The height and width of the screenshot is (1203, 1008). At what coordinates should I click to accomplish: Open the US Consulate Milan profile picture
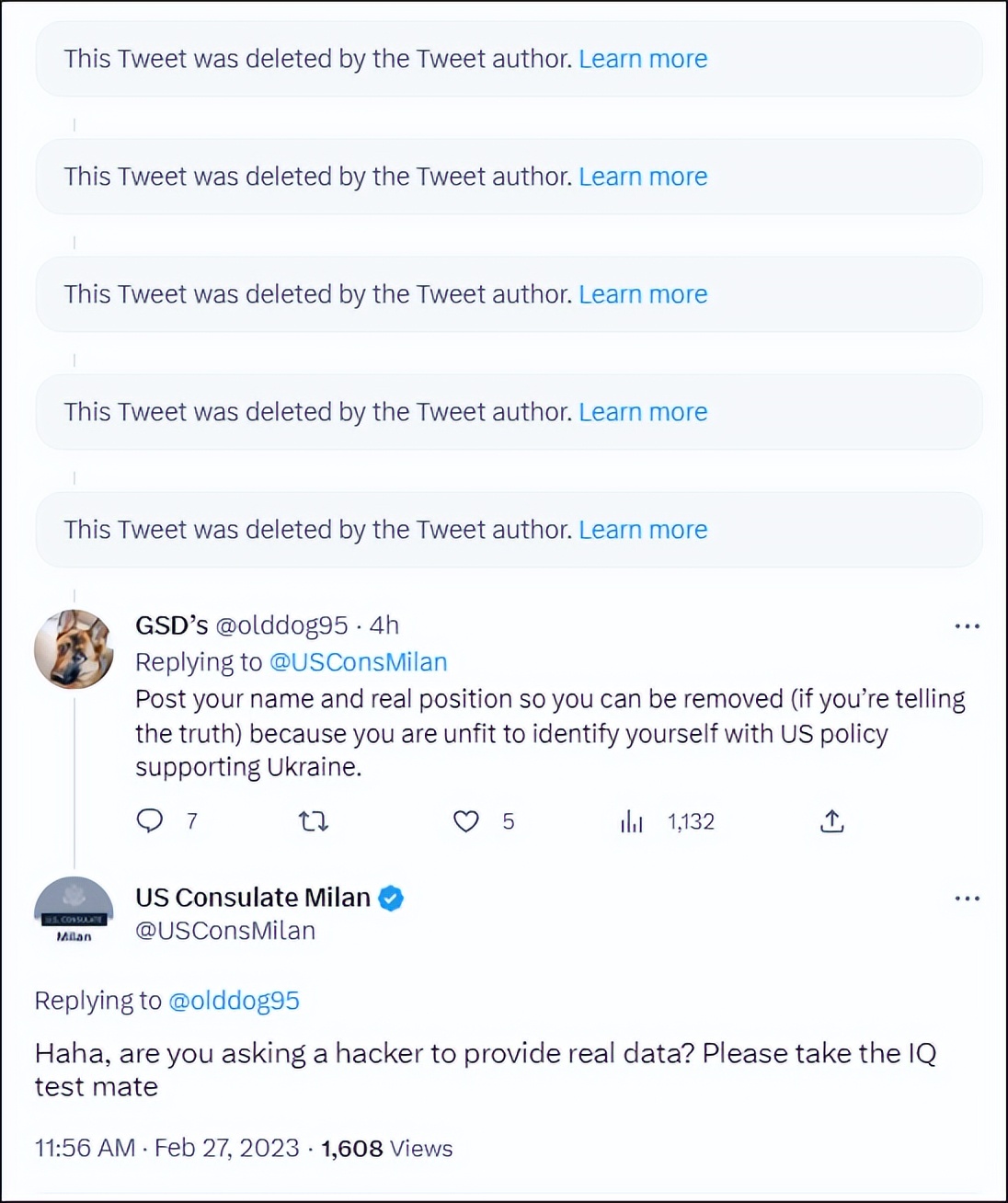click(x=74, y=911)
